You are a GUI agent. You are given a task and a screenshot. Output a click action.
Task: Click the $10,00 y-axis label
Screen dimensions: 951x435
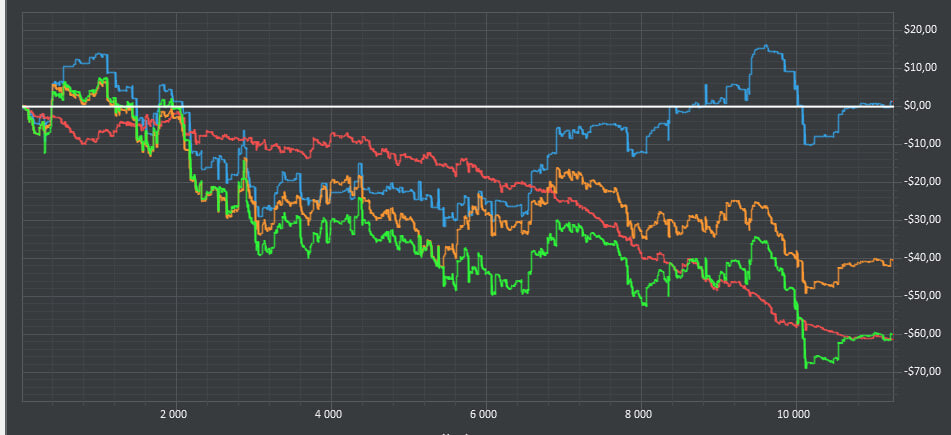(918, 68)
